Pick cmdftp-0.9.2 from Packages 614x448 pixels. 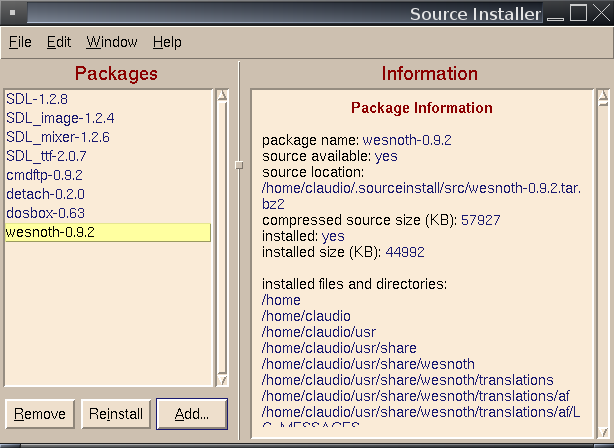point(44,175)
